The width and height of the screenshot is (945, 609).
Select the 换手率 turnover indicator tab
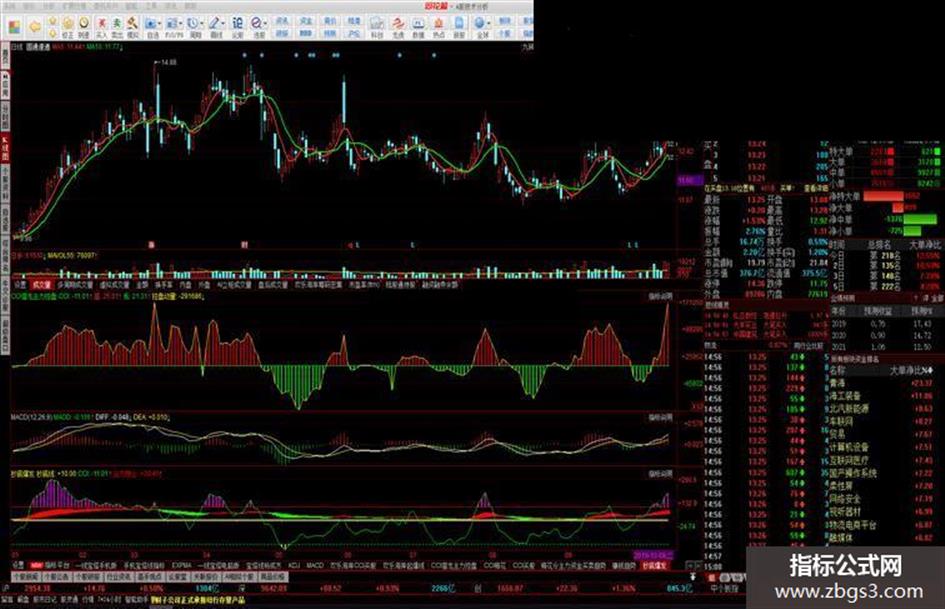[x=163, y=285]
